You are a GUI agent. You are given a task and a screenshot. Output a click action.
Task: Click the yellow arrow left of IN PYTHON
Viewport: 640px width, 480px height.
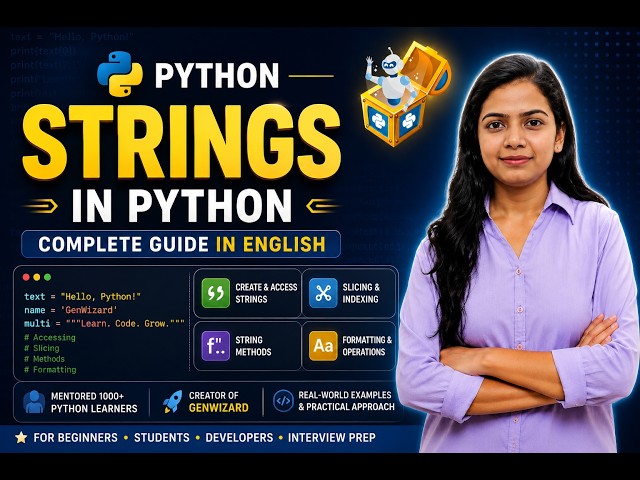tap(41, 206)
